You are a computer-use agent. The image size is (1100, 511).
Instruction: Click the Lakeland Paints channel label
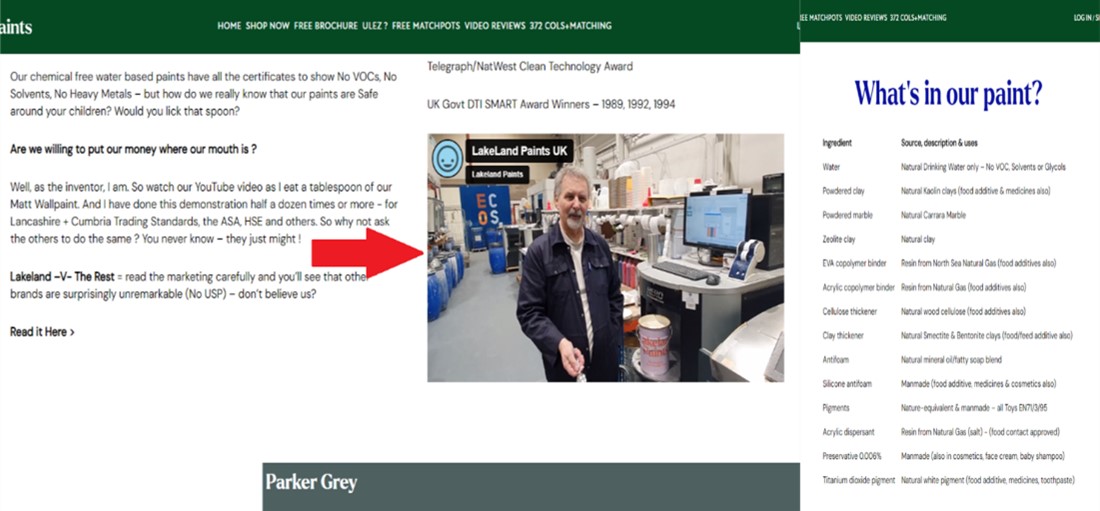click(x=497, y=173)
